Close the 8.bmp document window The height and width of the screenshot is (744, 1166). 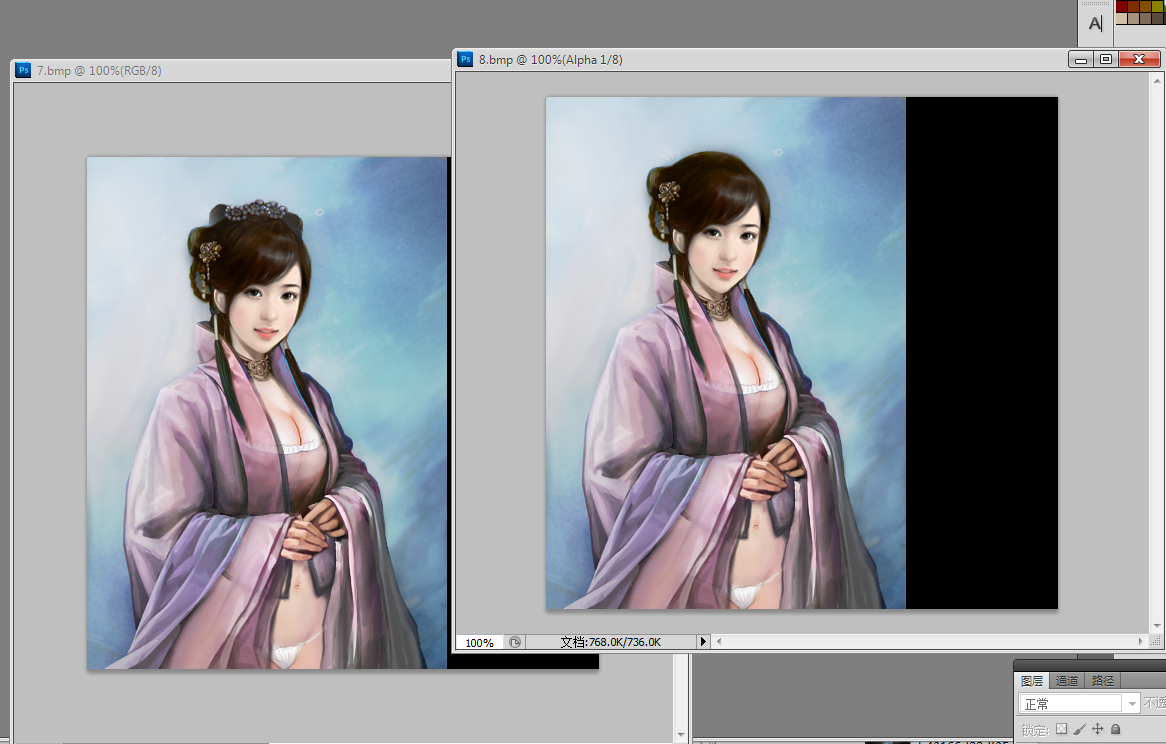pos(1138,59)
